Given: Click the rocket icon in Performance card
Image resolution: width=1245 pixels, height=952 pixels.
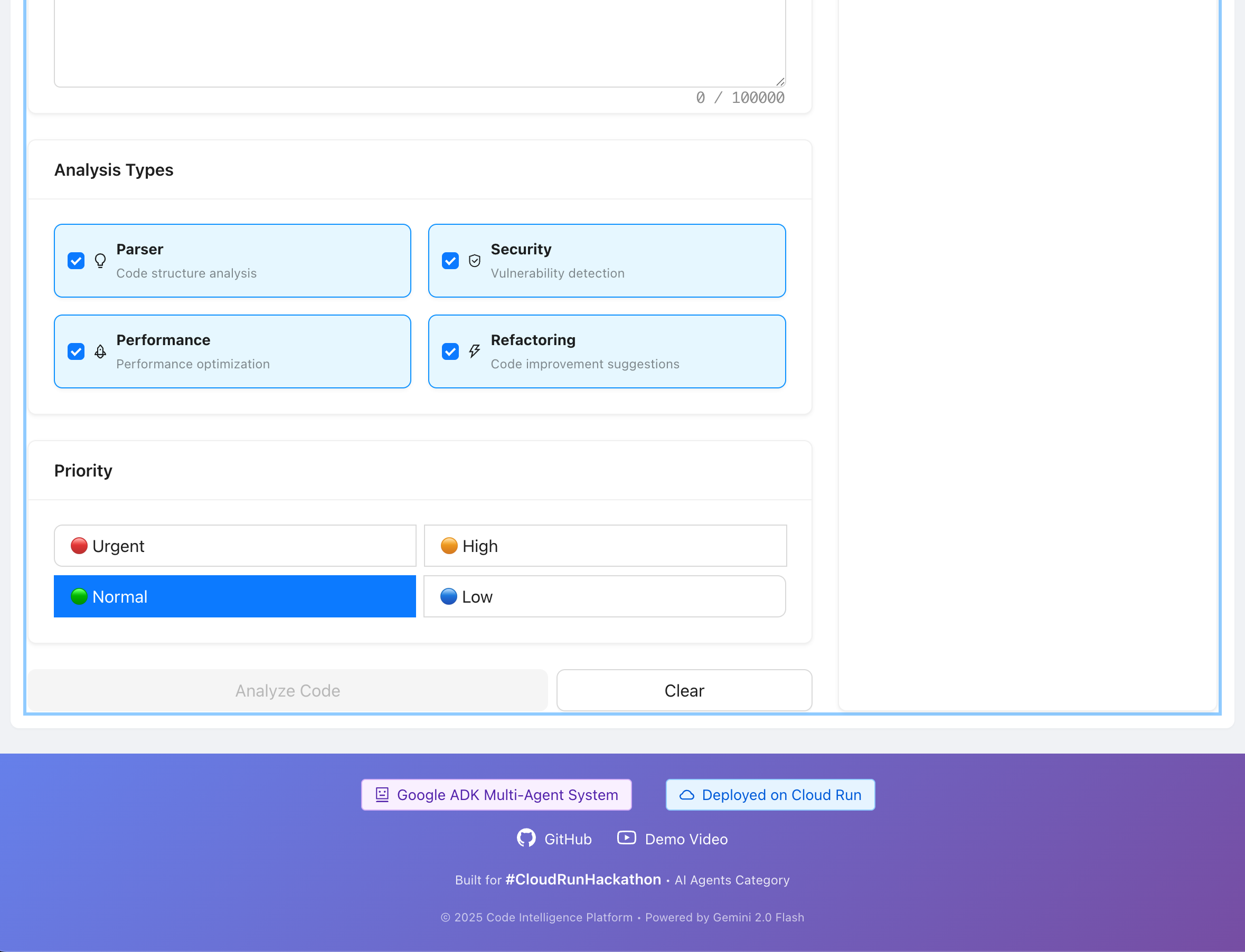Looking at the screenshot, I should click(100, 351).
